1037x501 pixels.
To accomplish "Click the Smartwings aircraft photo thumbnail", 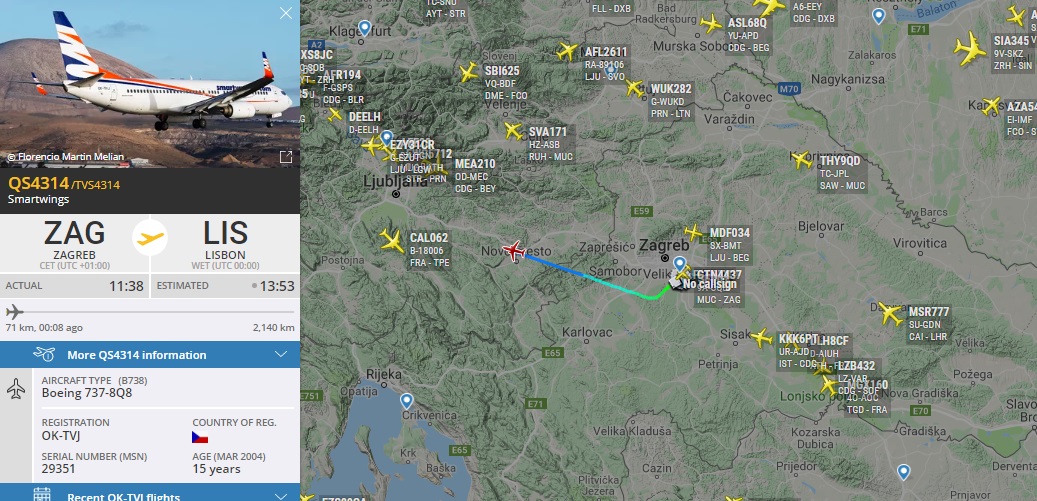I will (x=150, y=84).
